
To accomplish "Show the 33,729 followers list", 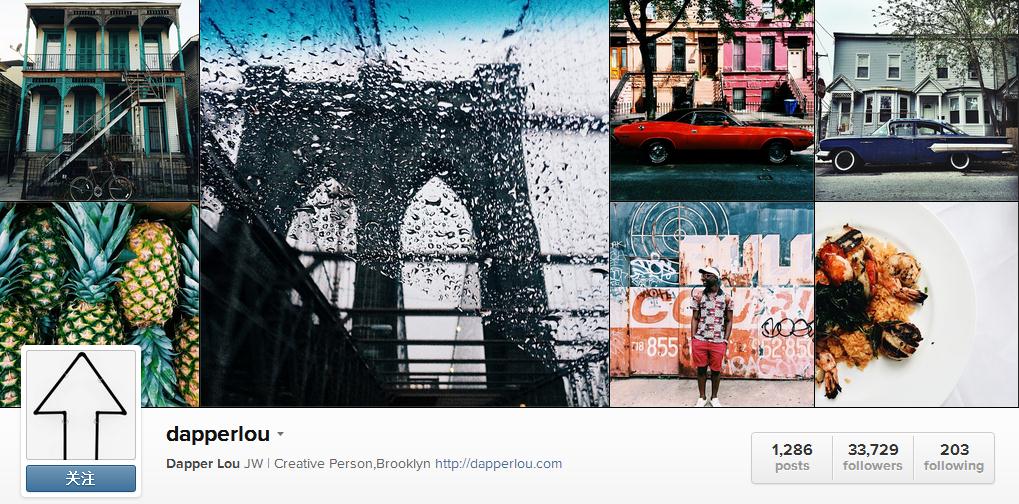I will [873, 457].
